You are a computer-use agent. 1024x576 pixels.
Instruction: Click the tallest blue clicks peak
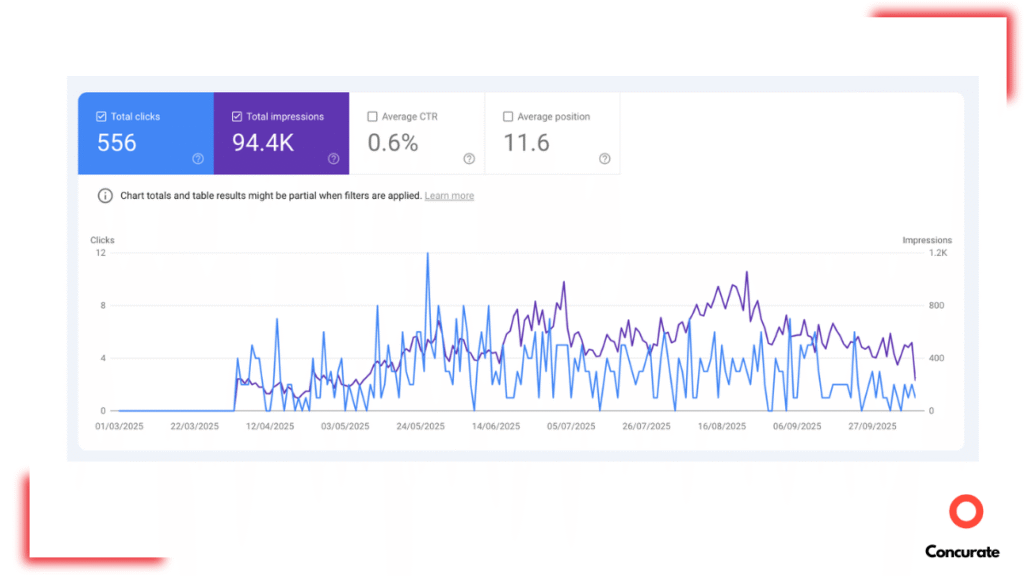point(428,254)
